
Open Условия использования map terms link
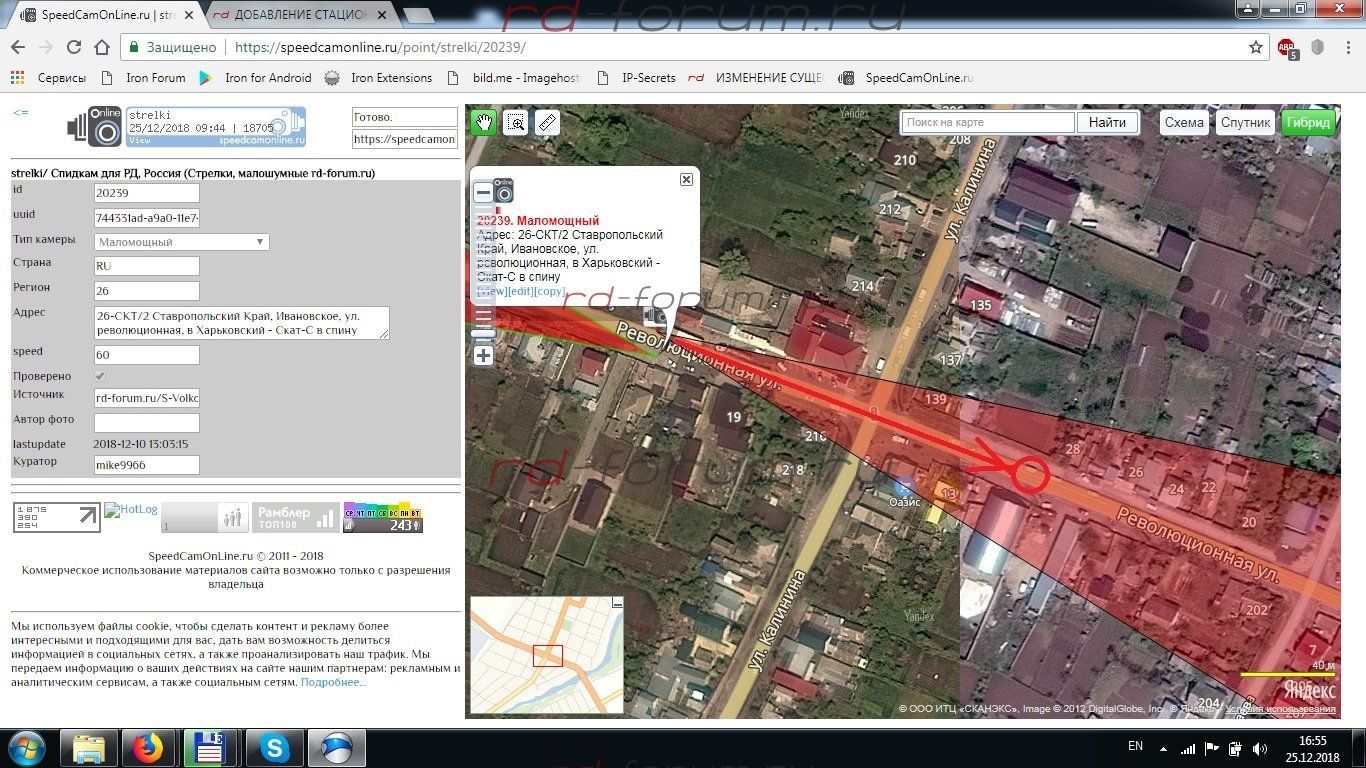[x=1281, y=709]
